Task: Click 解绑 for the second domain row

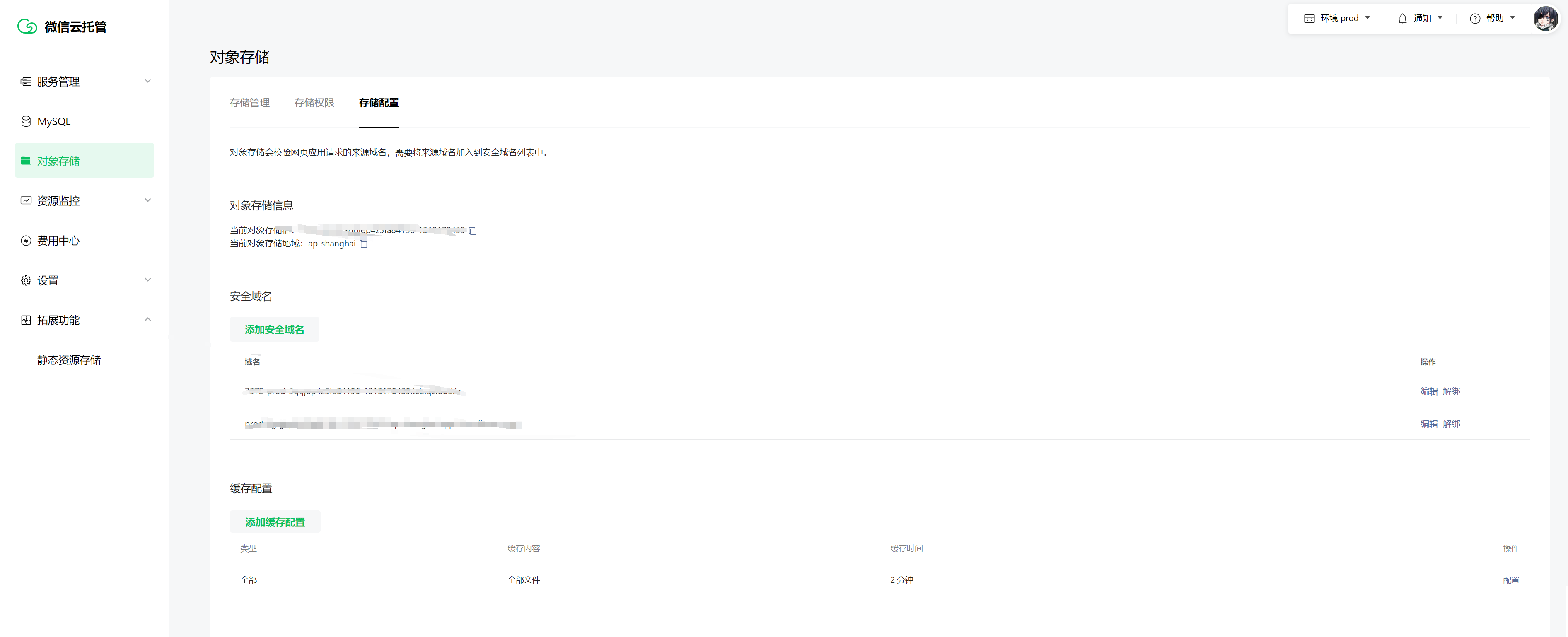Action: [1451, 424]
